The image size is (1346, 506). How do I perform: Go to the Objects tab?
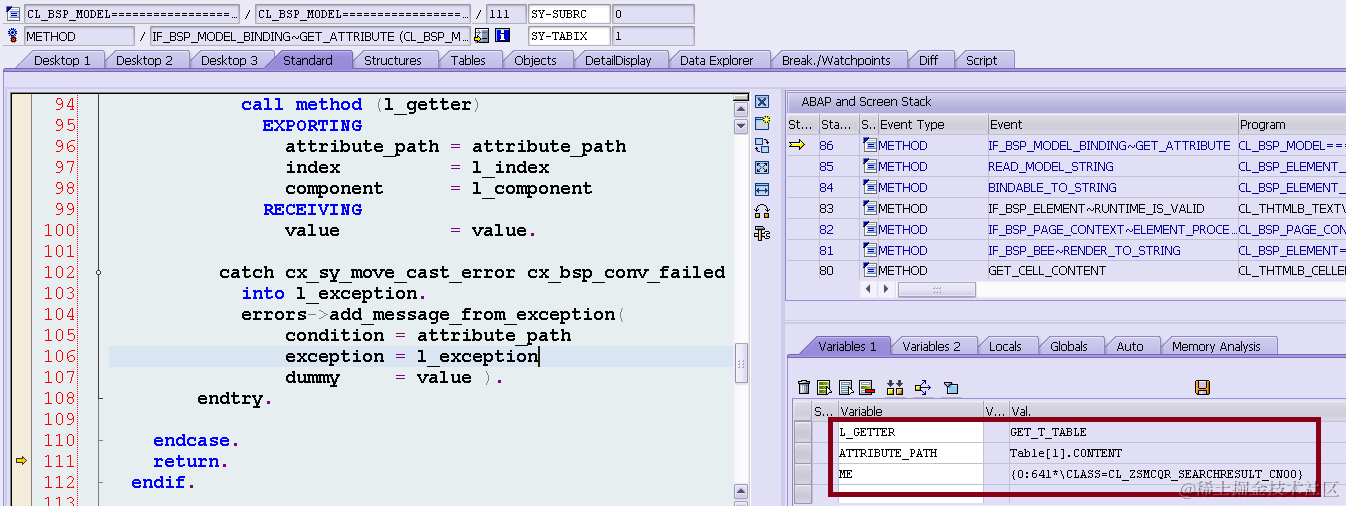535,60
